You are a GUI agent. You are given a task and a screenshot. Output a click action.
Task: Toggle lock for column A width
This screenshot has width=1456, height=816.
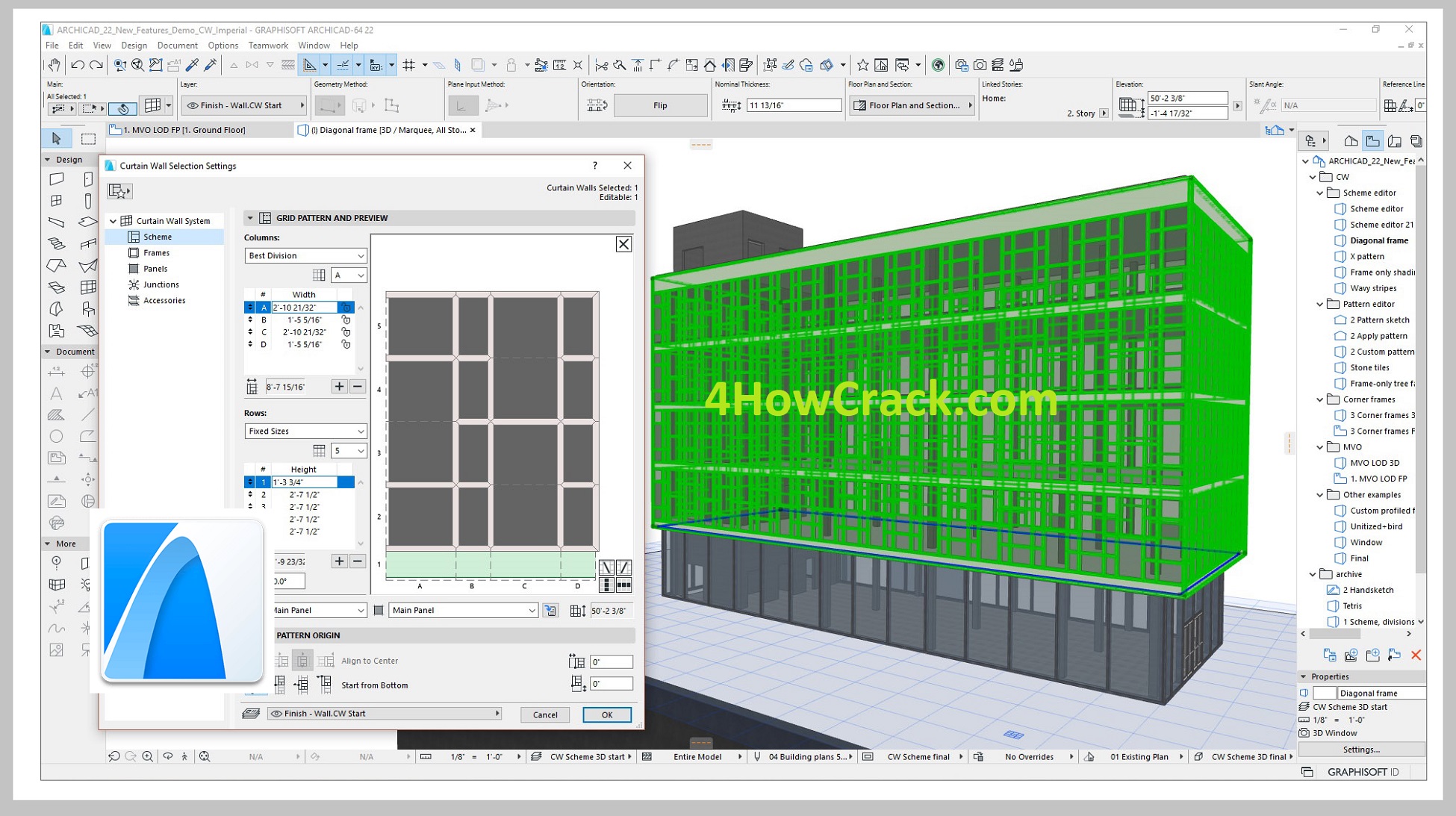click(346, 307)
